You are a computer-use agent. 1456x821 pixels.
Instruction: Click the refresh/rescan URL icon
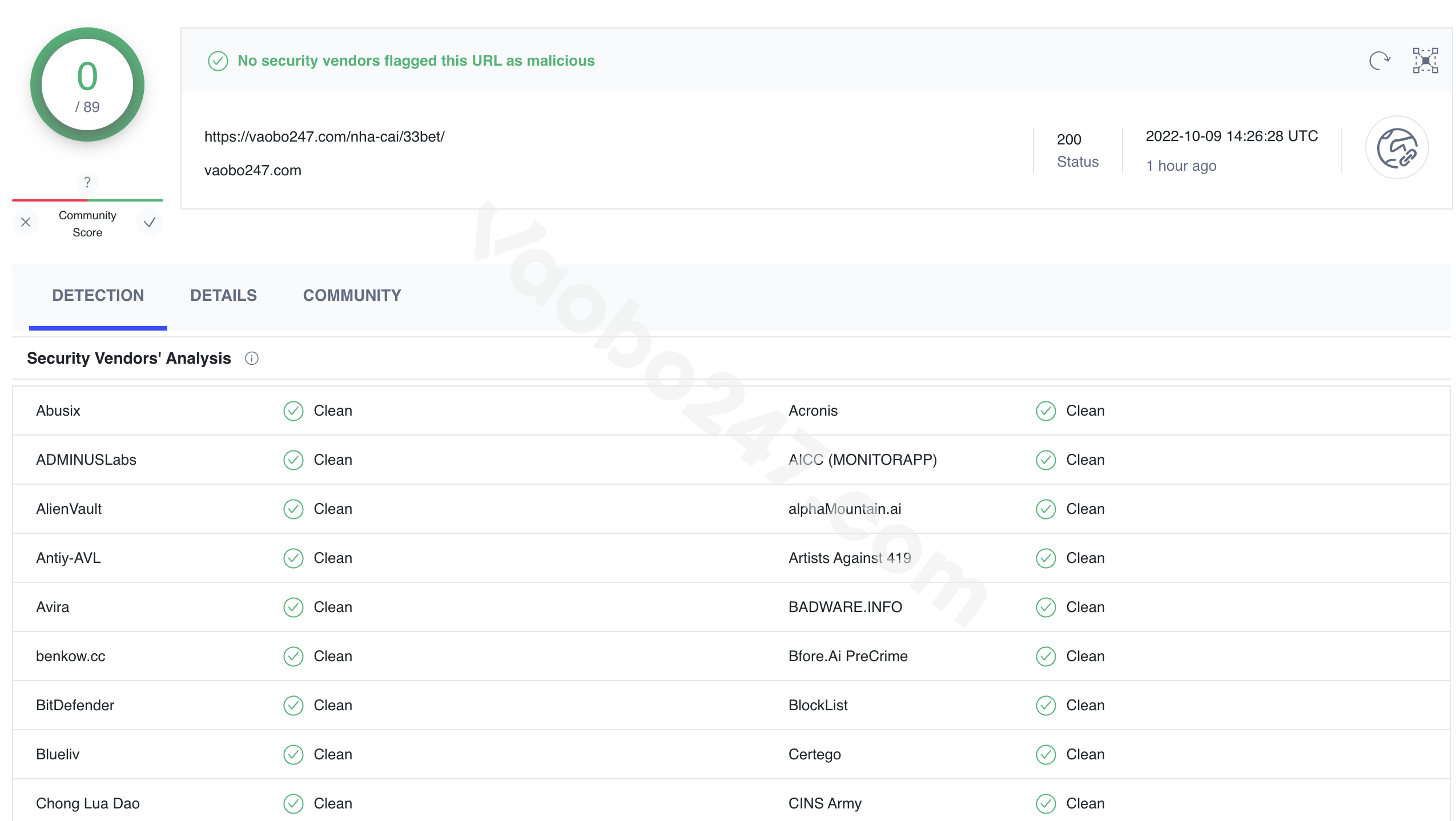tap(1379, 60)
